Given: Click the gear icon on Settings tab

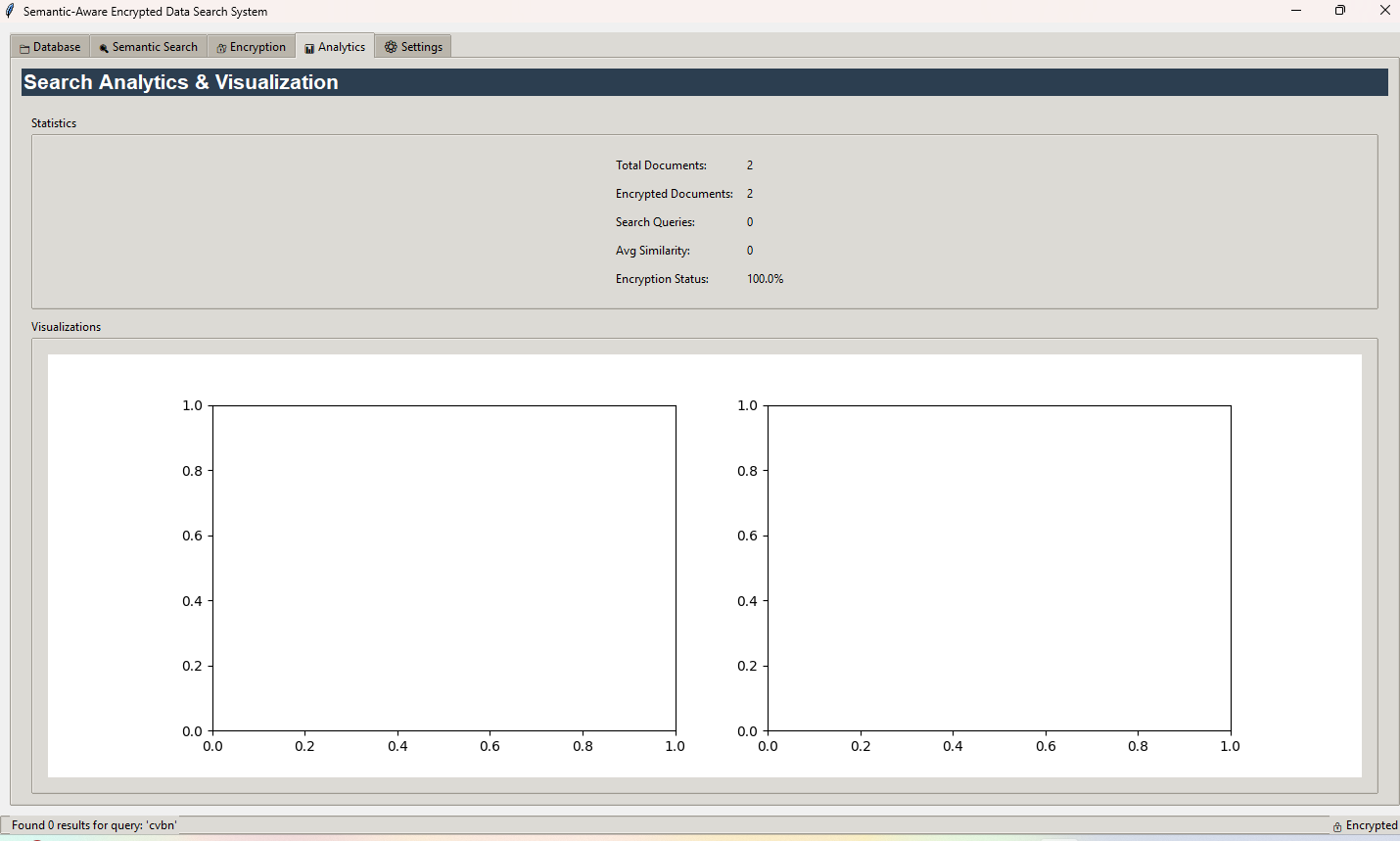Looking at the screenshot, I should tap(391, 47).
